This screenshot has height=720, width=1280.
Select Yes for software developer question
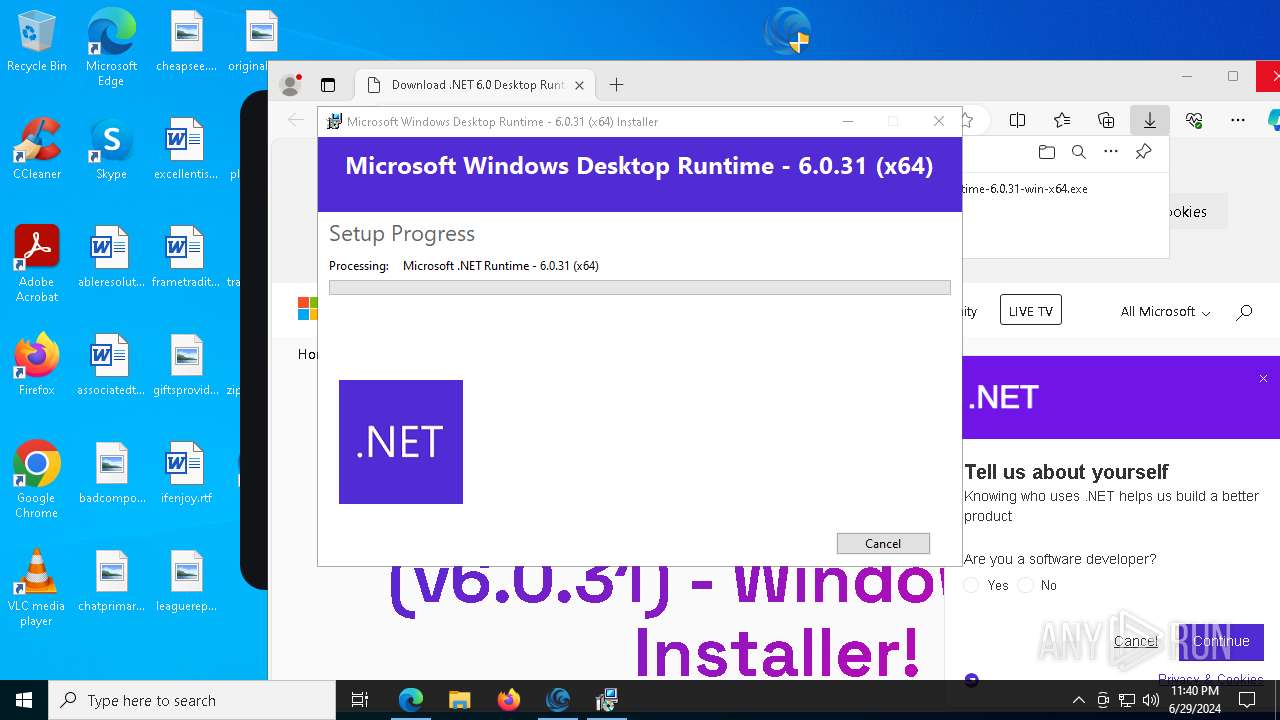coord(971,585)
